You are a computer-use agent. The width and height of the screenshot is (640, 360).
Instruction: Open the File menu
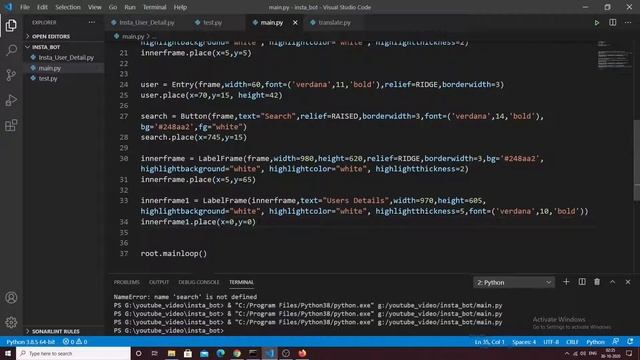tap(25, 7)
